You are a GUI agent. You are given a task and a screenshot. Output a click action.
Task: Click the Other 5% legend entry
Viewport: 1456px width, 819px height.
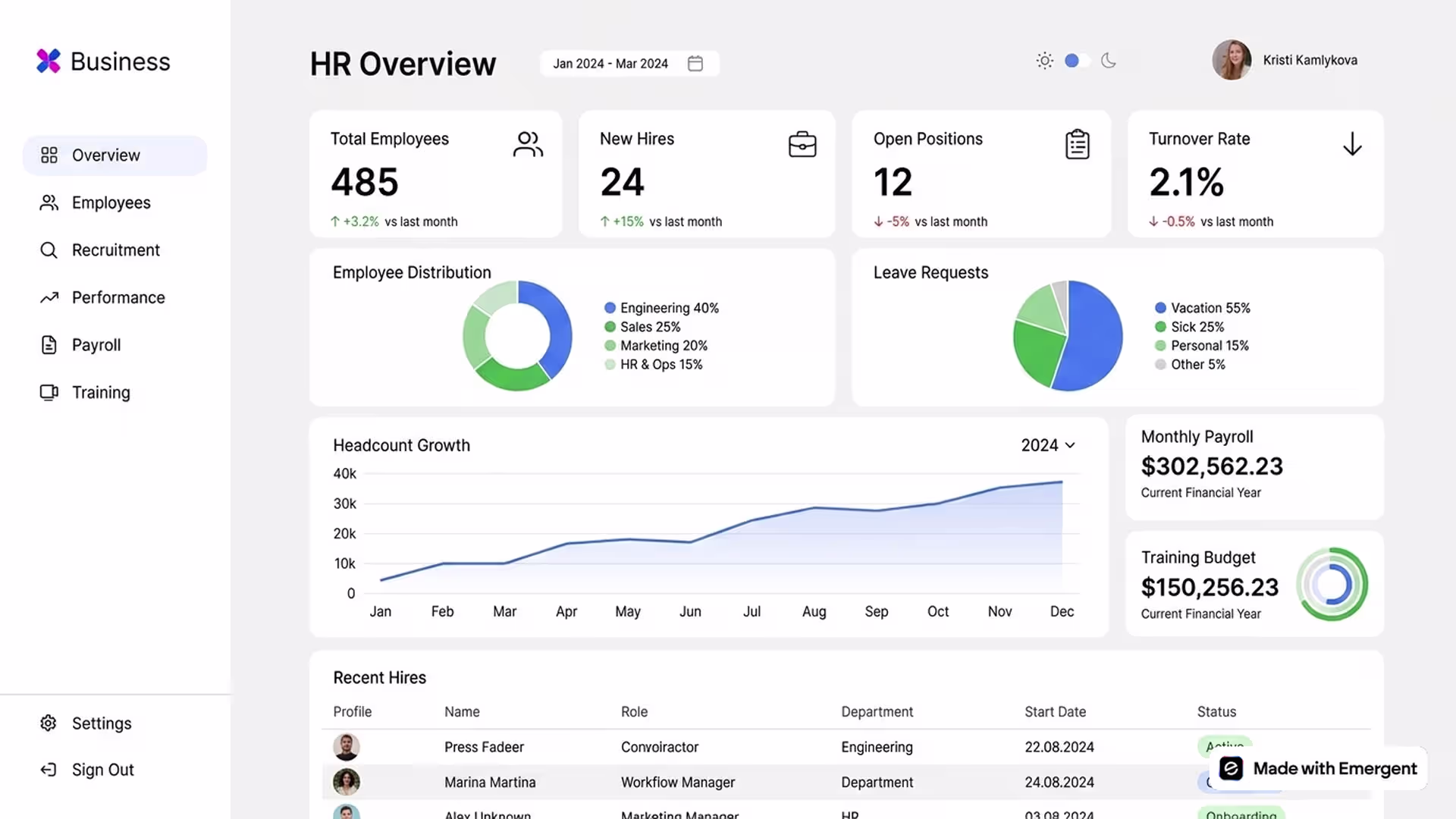pos(1190,365)
